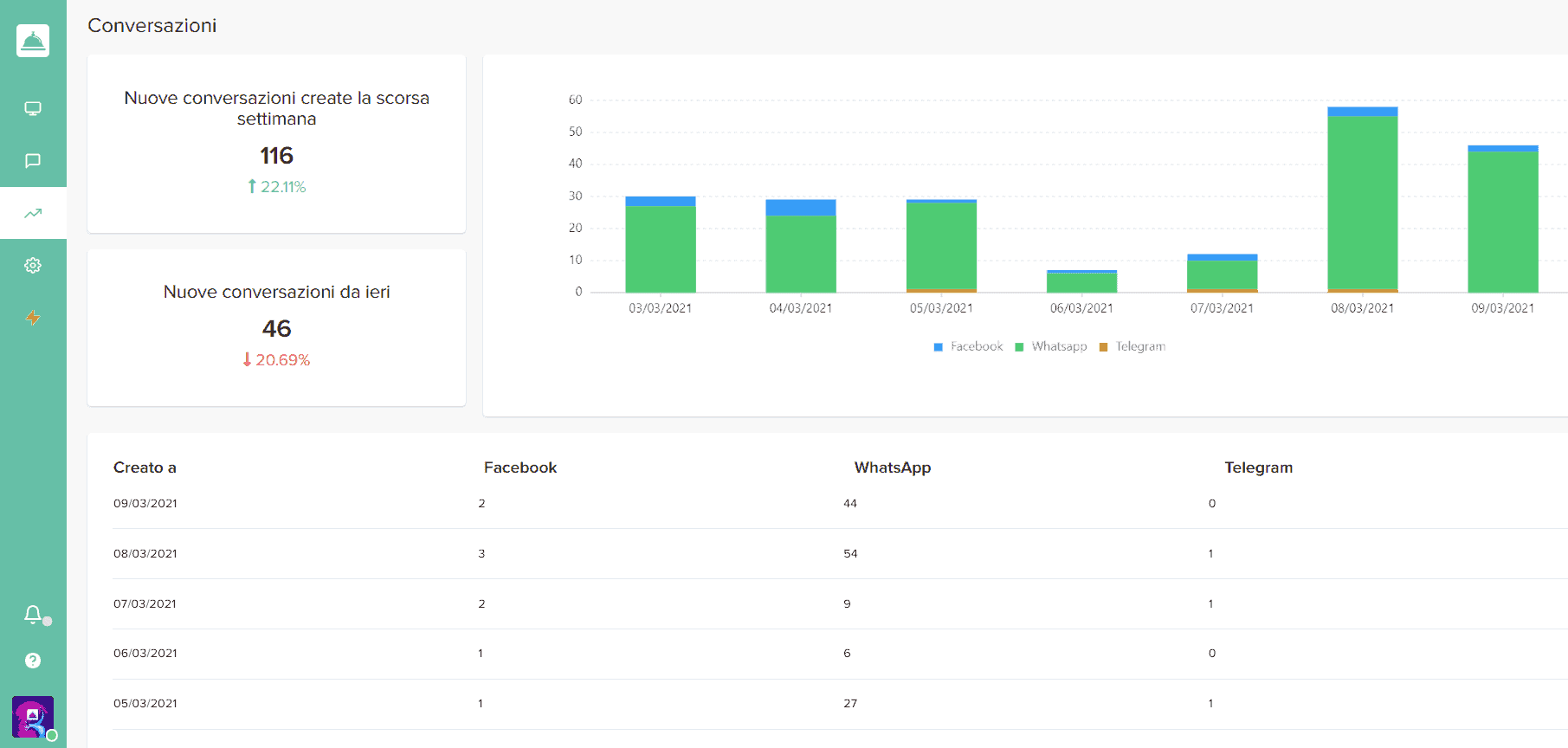Click the 60 y-axis label in the chart
The height and width of the screenshot is (748, 1568).
click(576, 100)
